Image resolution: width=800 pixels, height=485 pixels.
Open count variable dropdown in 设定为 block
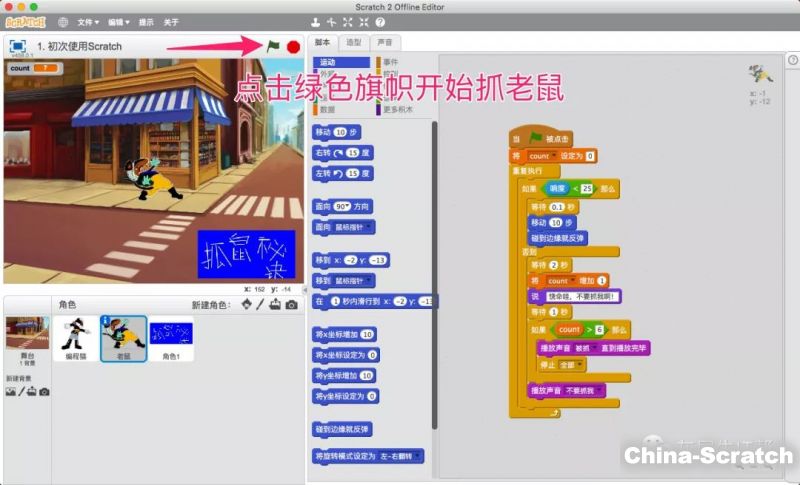click(551, 156)
